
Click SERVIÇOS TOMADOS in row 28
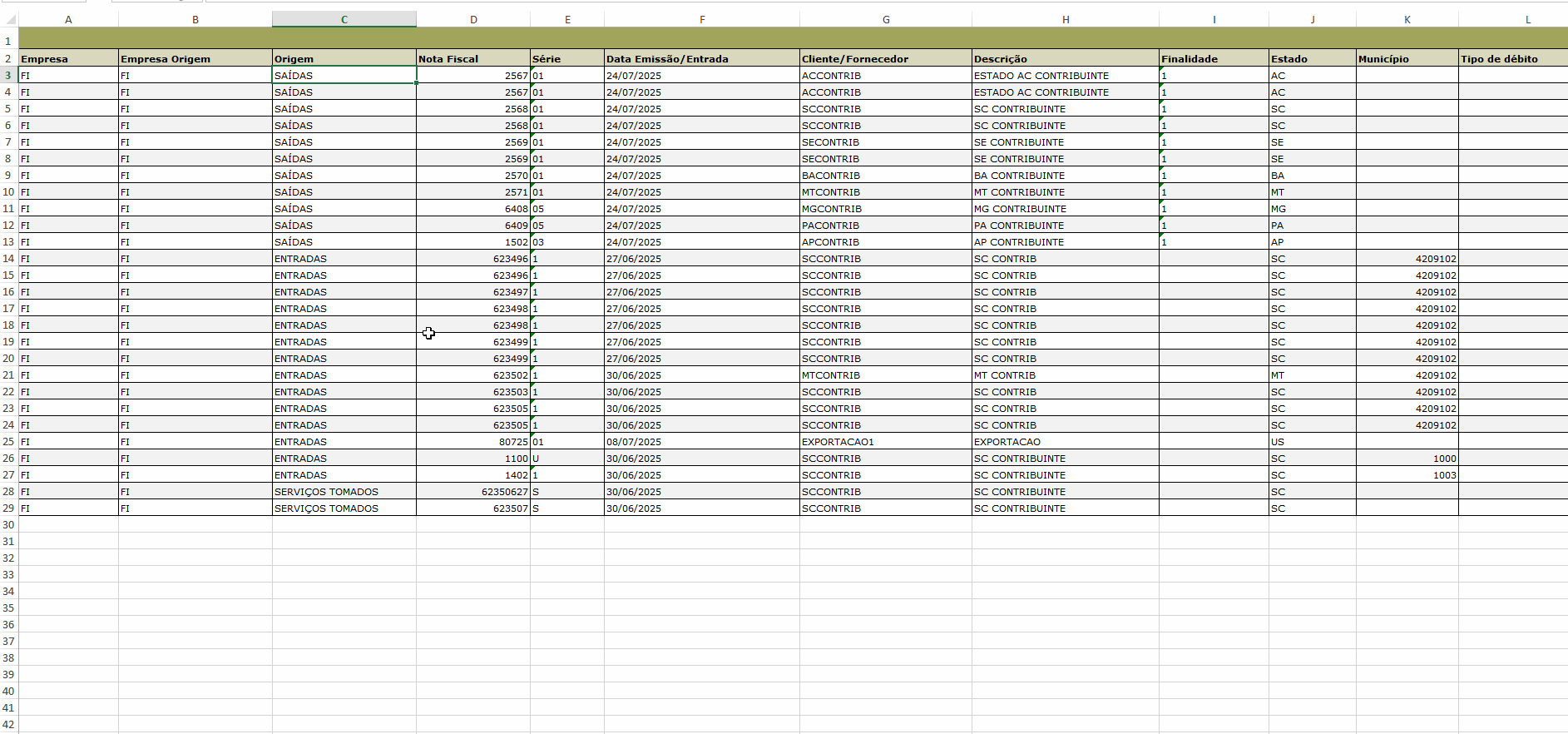[344, 492]
